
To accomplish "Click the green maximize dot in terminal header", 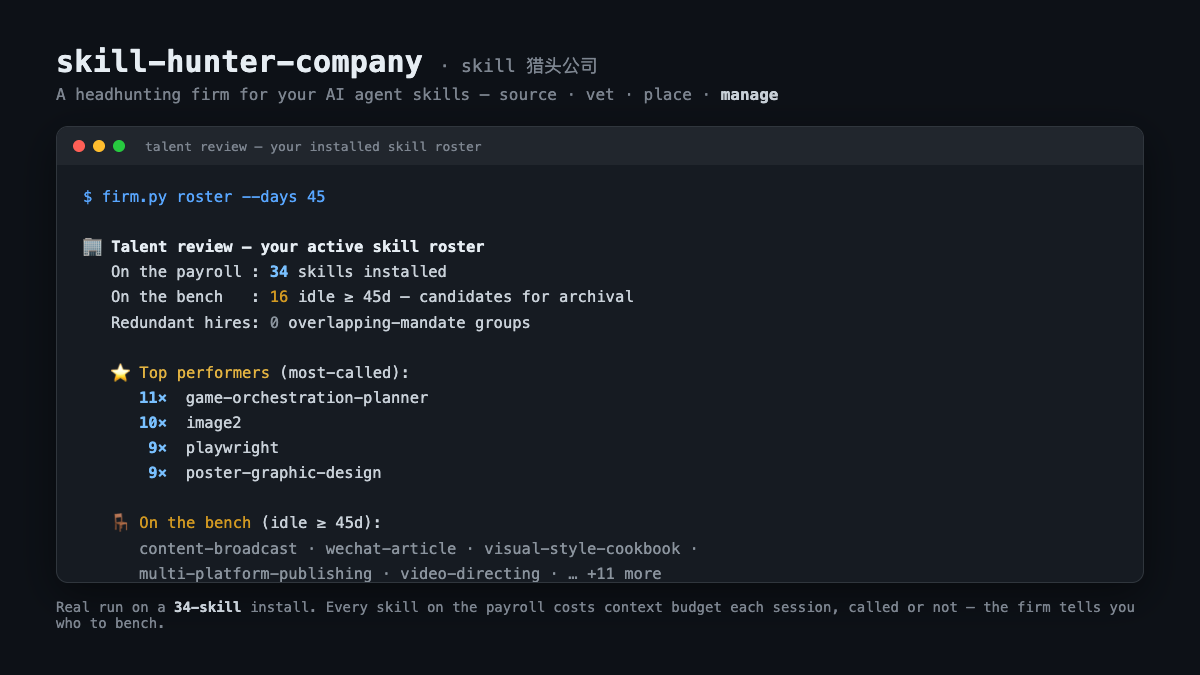I will pos(119,146).
